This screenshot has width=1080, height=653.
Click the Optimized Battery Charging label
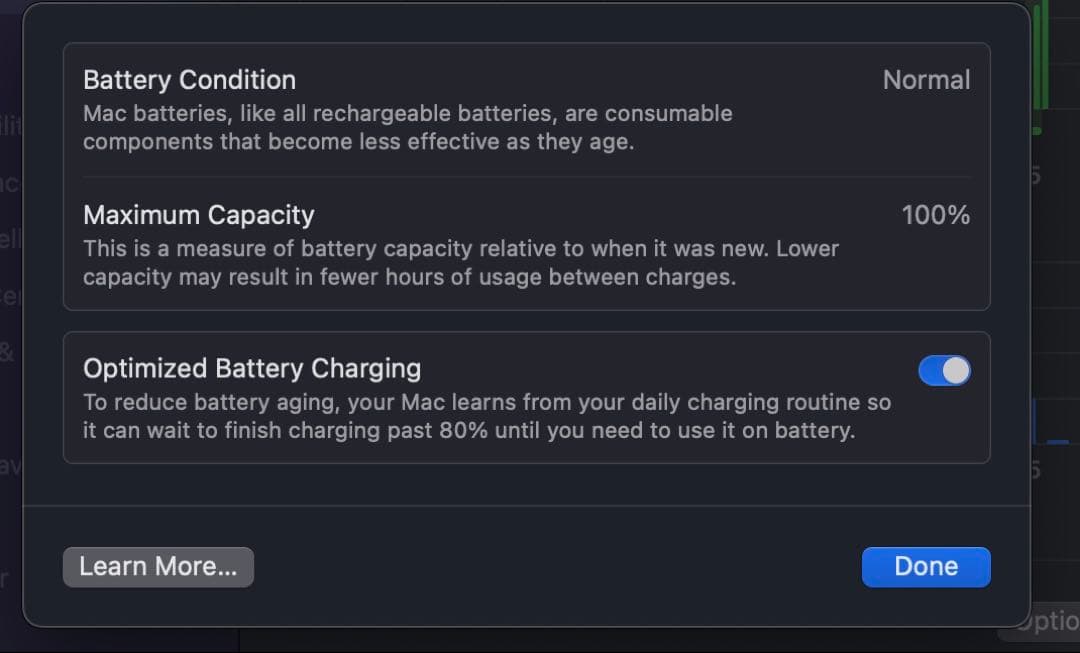(x=252, y=369)
